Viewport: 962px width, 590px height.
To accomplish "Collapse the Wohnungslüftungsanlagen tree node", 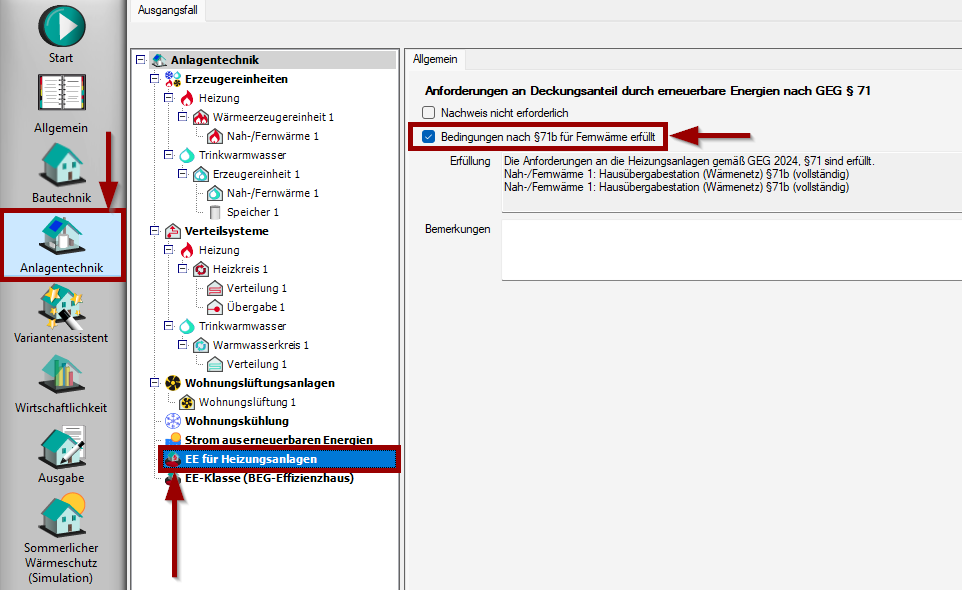I will pyautogui.click(x=154, y=383).
